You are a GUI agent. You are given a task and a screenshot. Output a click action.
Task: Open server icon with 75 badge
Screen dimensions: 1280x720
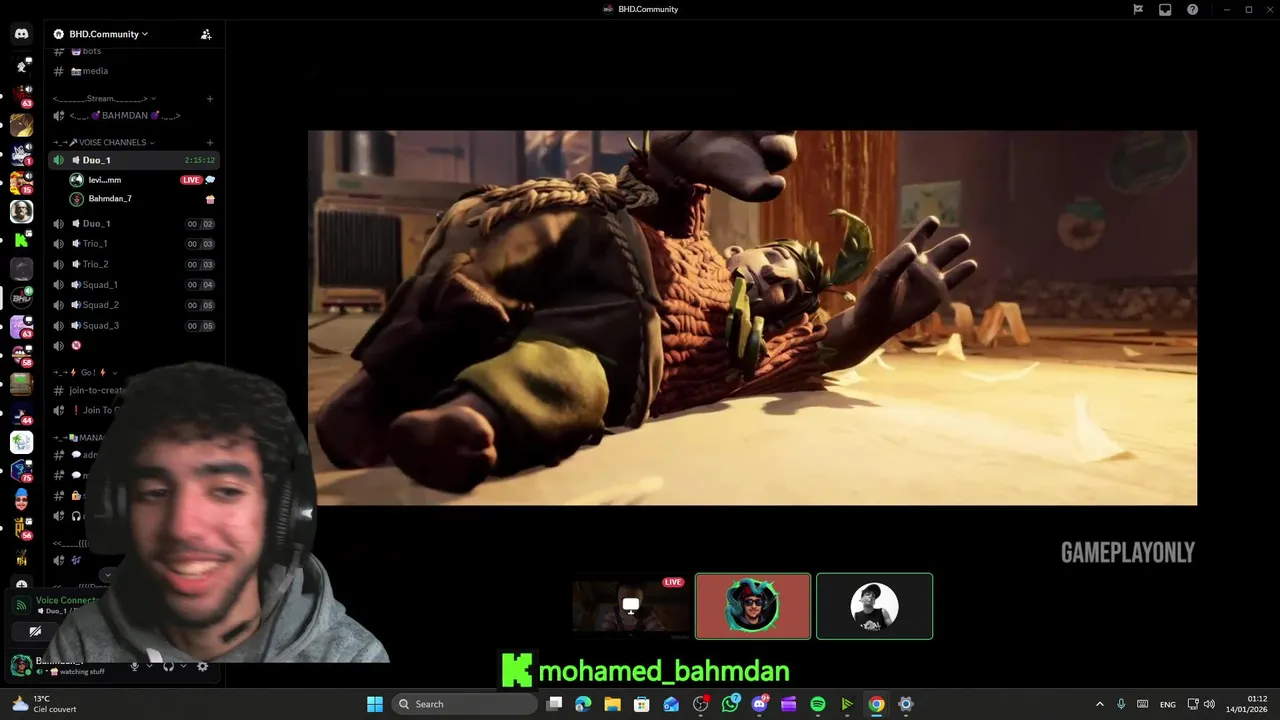tap(21, 470)
